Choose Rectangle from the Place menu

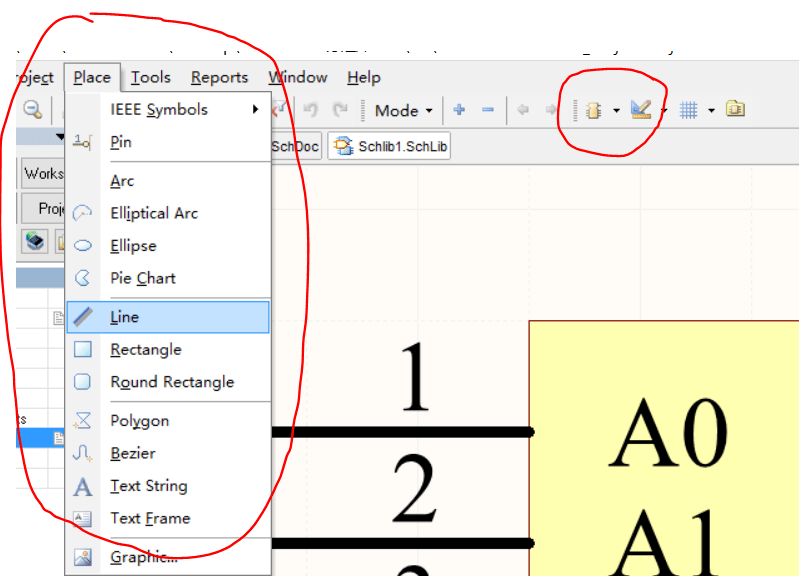[168, 350]
